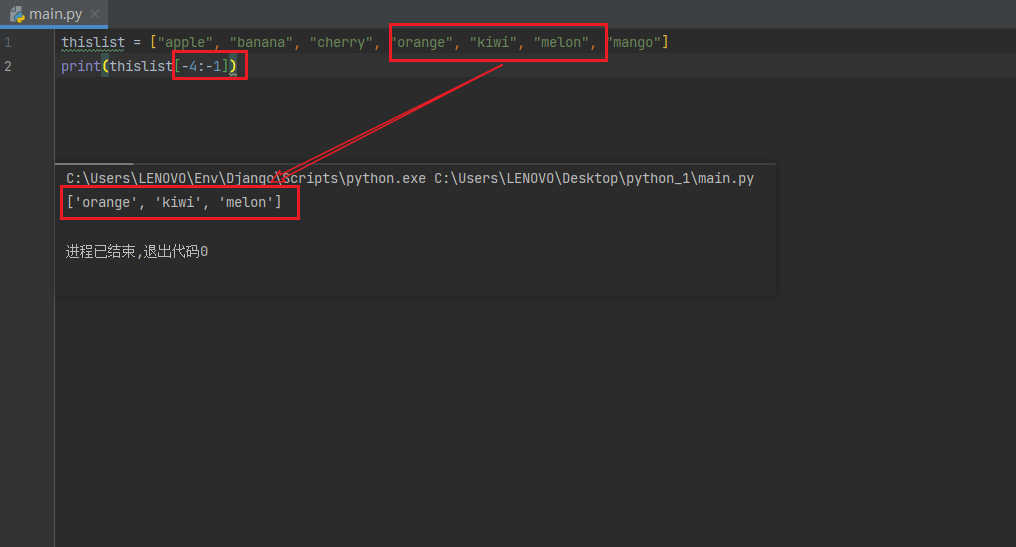Close the main.py tab
The image size is (1016, 547).
click(x=95, y=14)
